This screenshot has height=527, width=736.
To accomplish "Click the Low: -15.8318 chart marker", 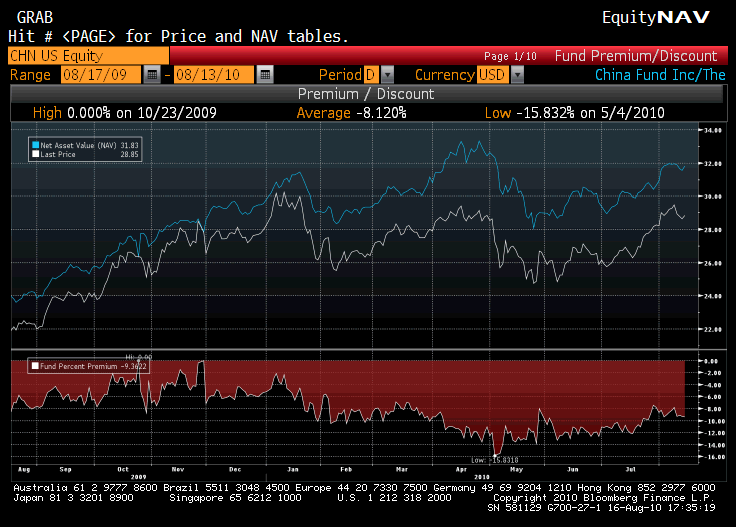I will pos(494,460).
